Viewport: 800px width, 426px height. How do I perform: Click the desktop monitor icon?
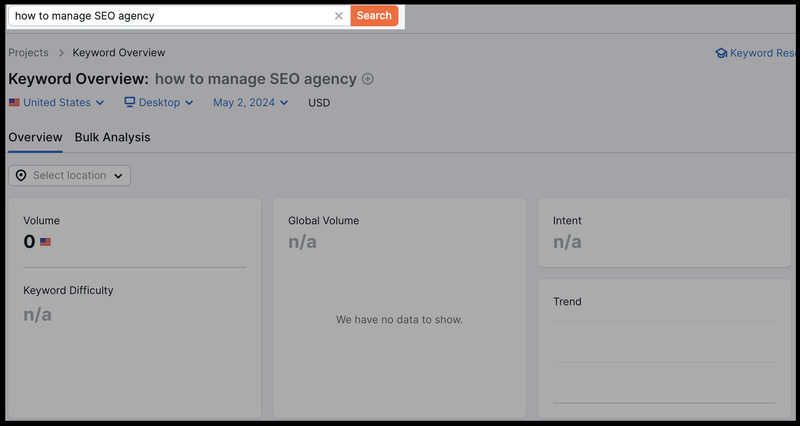coord(130,102)
